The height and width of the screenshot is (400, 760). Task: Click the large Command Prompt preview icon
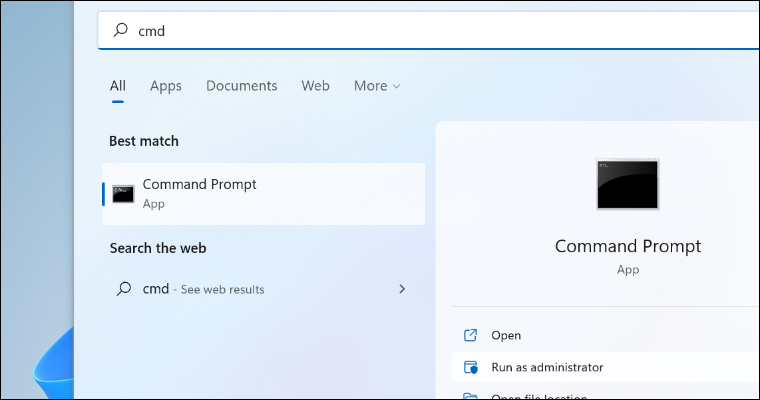point(628,184)
